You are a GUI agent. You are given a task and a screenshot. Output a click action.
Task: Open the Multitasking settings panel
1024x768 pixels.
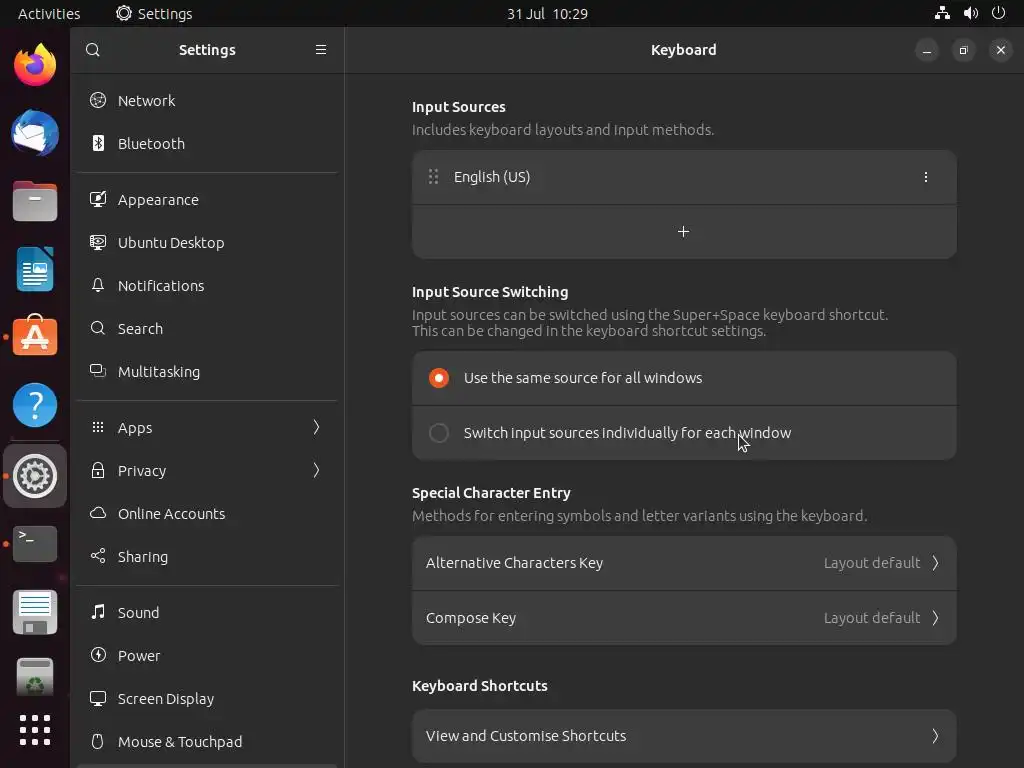158,372
